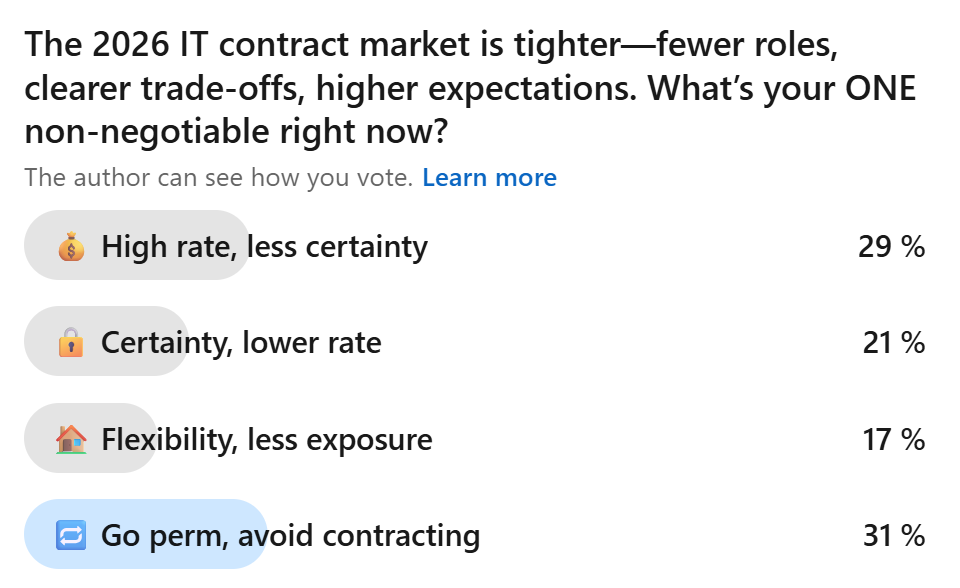Viewport: 960px width, 588px height.
Task: Click the poll question heading text
Action: (470, 88)
